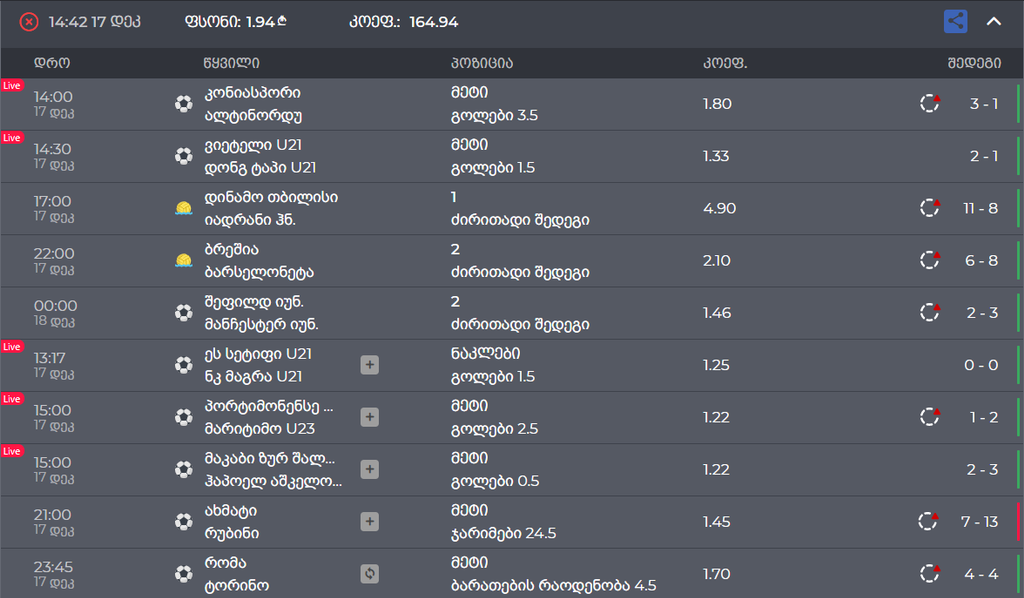Click the დრო column header
Image resolution: width=1024 pixels, height=598 pixels.
[x=52, y=63]
